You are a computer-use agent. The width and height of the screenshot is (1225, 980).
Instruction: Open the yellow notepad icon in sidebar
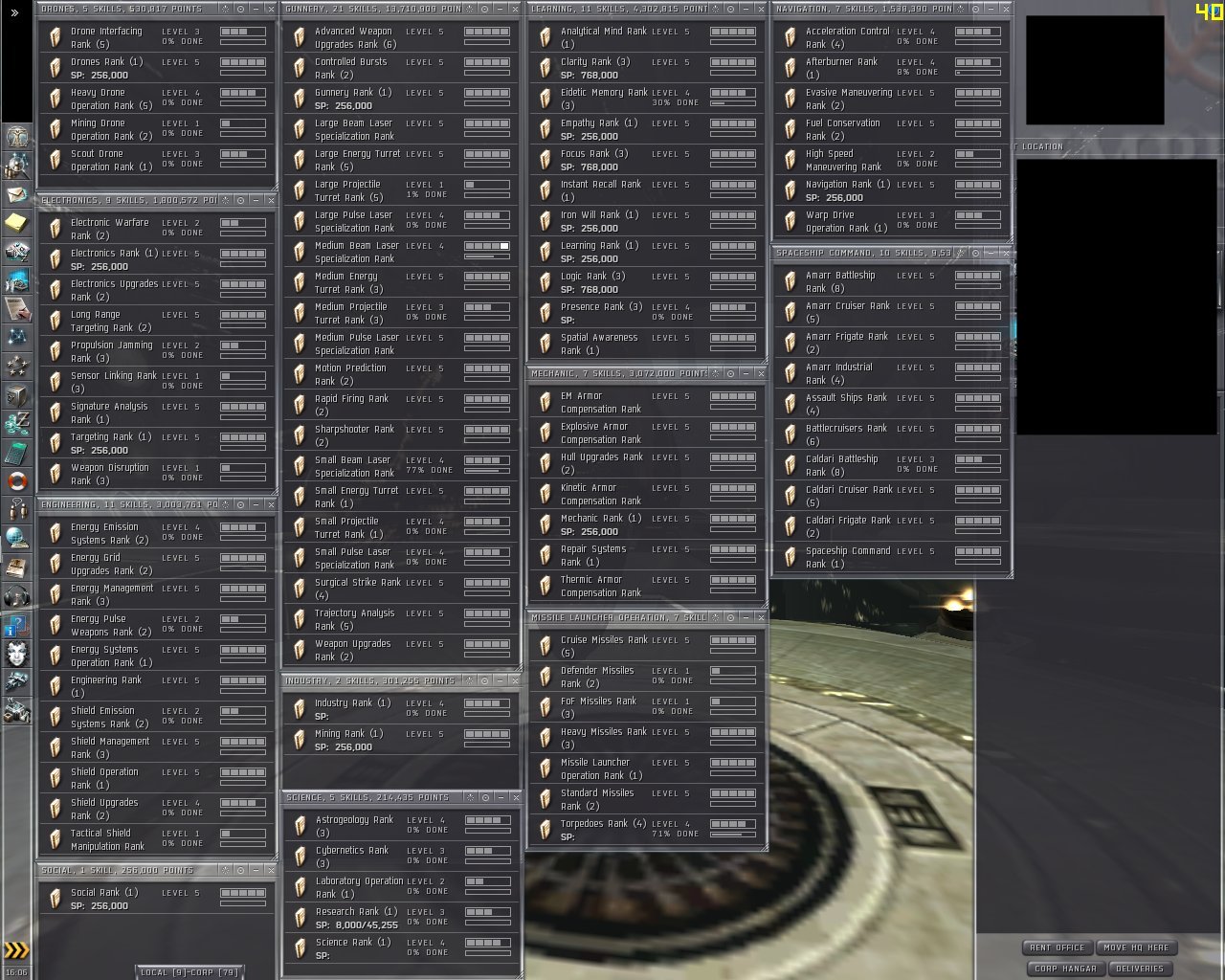click(x=17, y=223)
